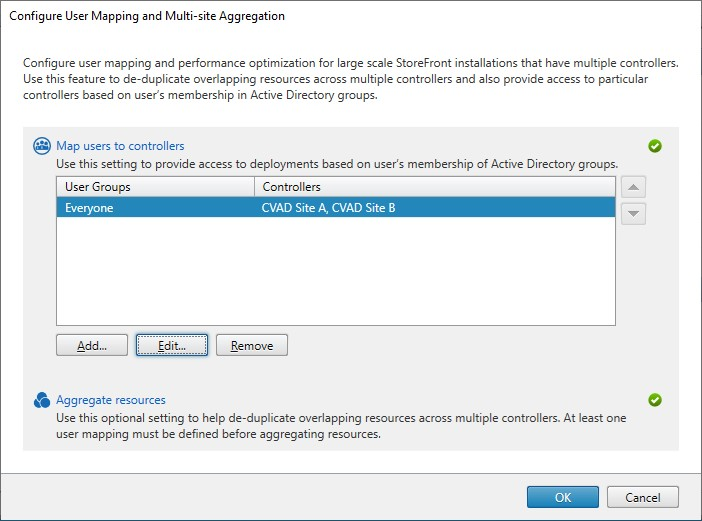Click empty area of the mappings list

335,275
